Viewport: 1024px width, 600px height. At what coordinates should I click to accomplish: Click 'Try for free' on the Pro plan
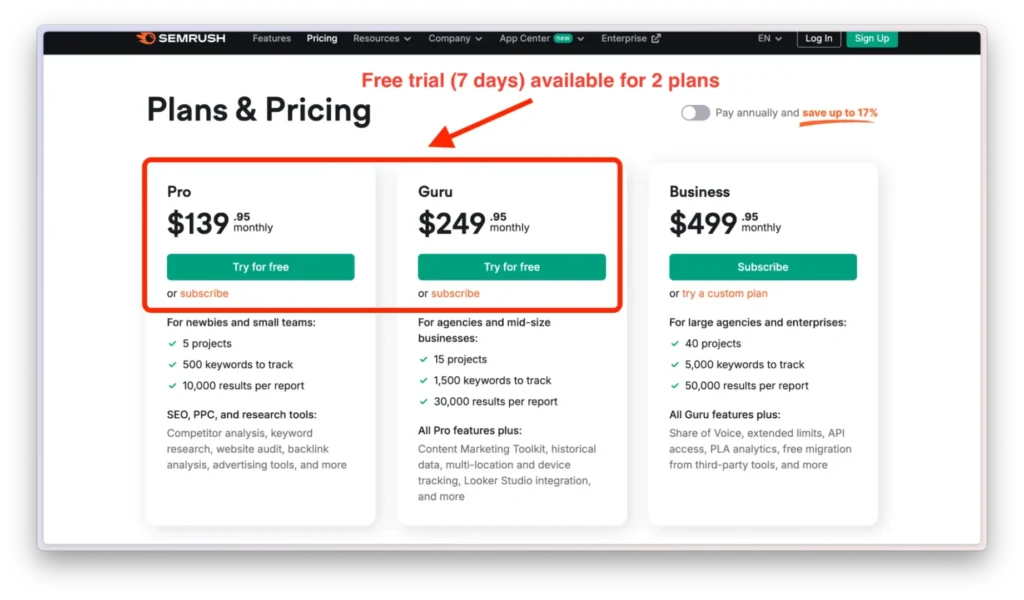click(260, 267)
